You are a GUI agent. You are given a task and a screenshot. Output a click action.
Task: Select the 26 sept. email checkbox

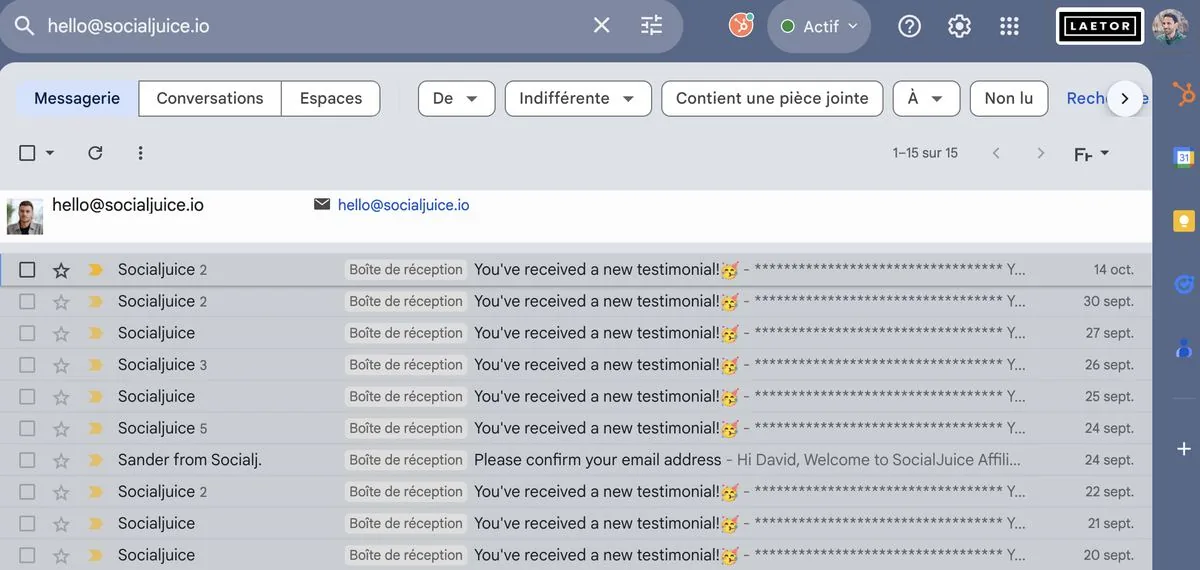[28, 365]
